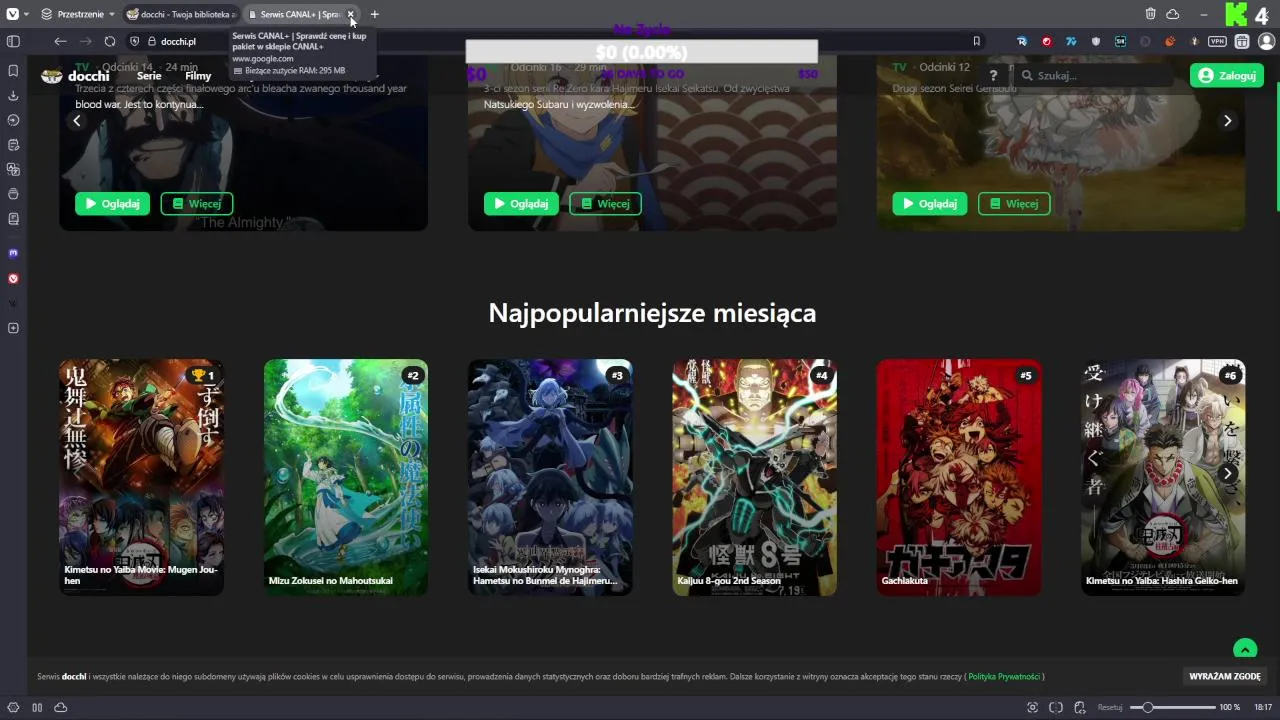Viewport: 1280px width, 720px height.
Task: Click Więcej on The Almighty card
Action: click(196, 203)
